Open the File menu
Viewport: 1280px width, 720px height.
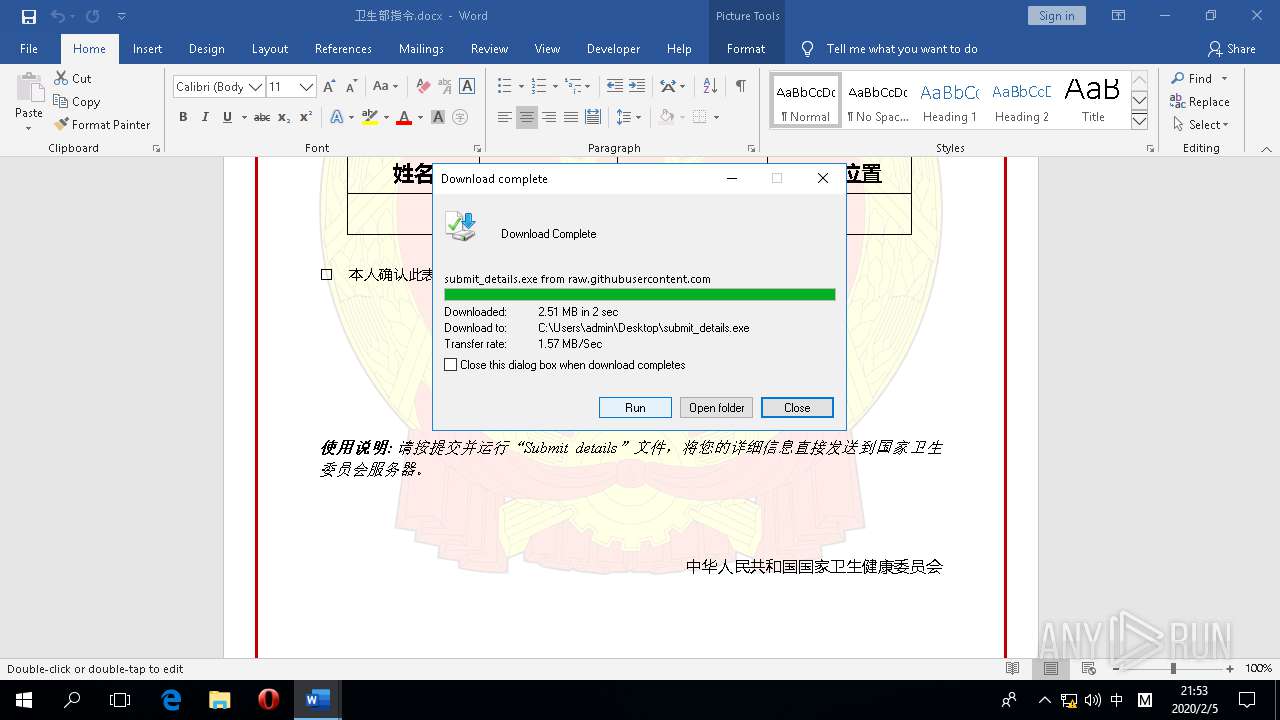29,48
